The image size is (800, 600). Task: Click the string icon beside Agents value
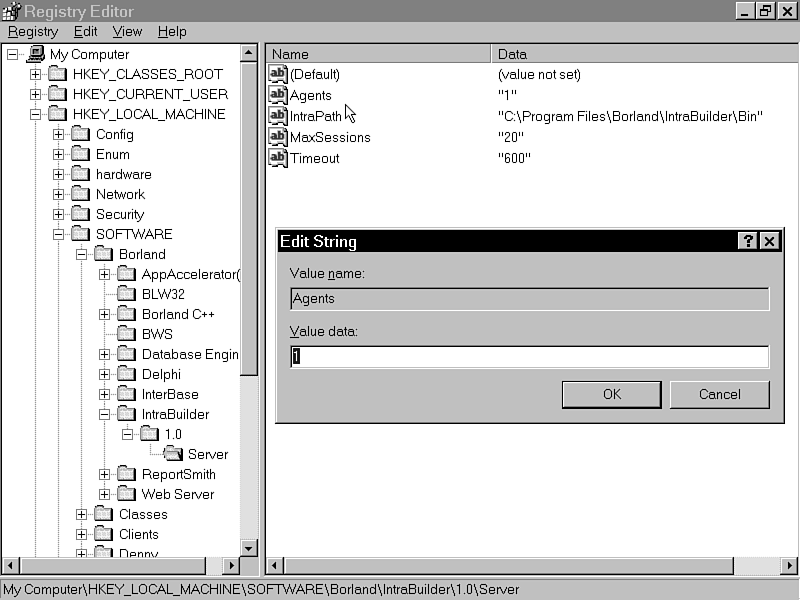coord(278,95)
